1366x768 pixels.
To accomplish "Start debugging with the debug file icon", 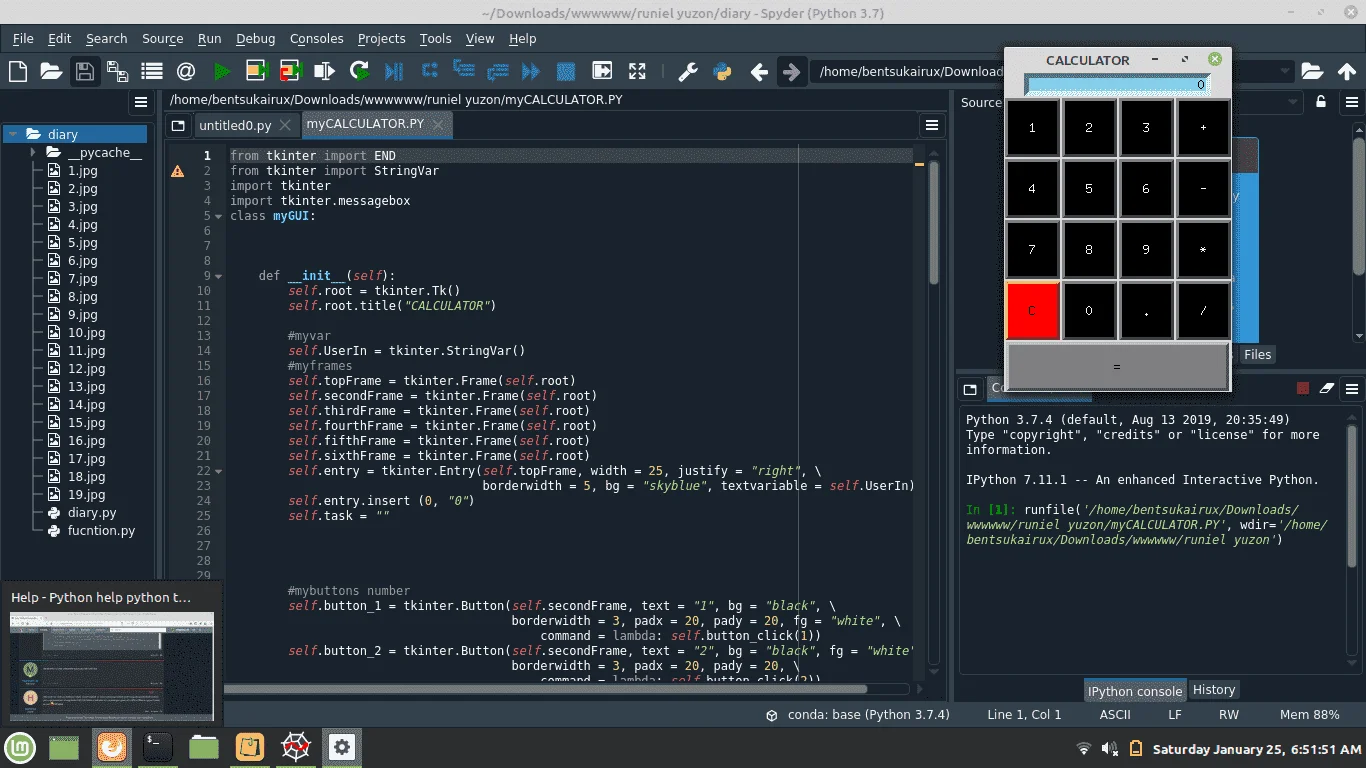I will (394, 71).
